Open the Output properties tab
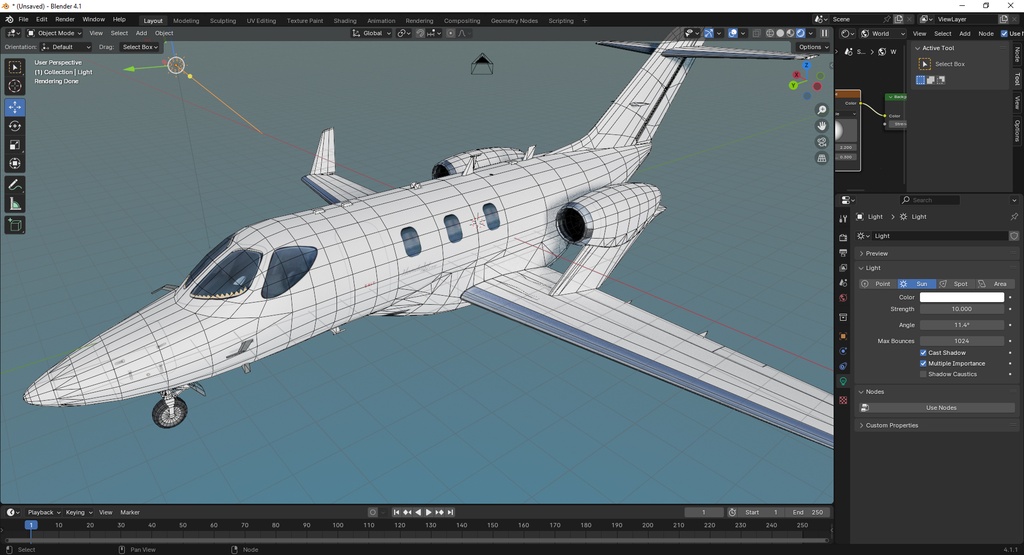Viewport: 1024px width, 555px height. pyautogui.click(x=843, y=253)
